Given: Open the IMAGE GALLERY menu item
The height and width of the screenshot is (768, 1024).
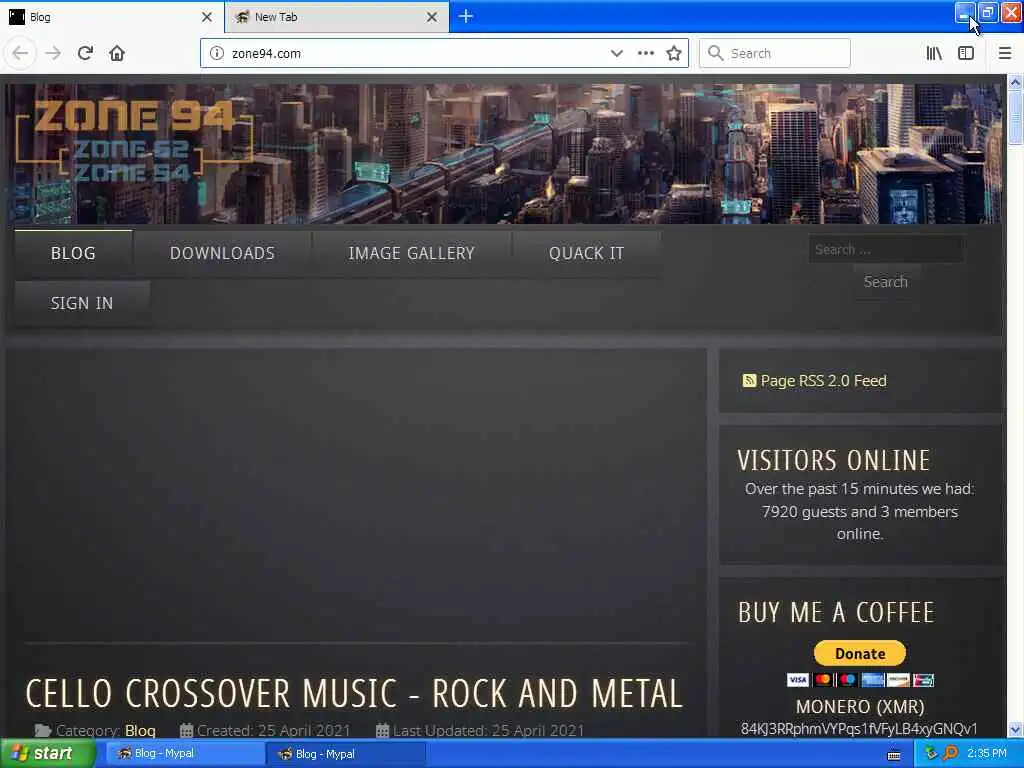Looking at the screenshot, I should (x=411, y=253).
